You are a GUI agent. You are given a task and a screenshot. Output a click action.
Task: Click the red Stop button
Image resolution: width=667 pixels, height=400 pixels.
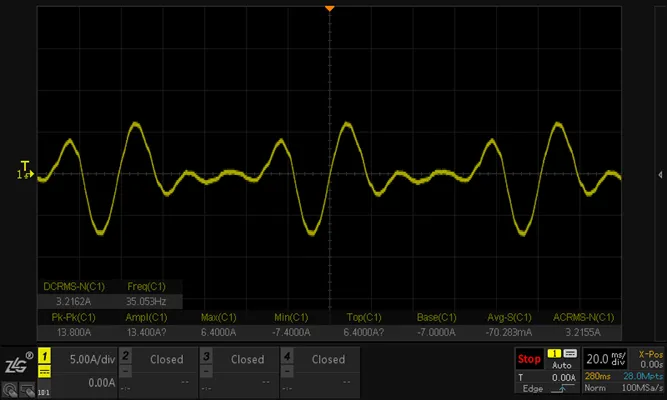tap(529, 359)
